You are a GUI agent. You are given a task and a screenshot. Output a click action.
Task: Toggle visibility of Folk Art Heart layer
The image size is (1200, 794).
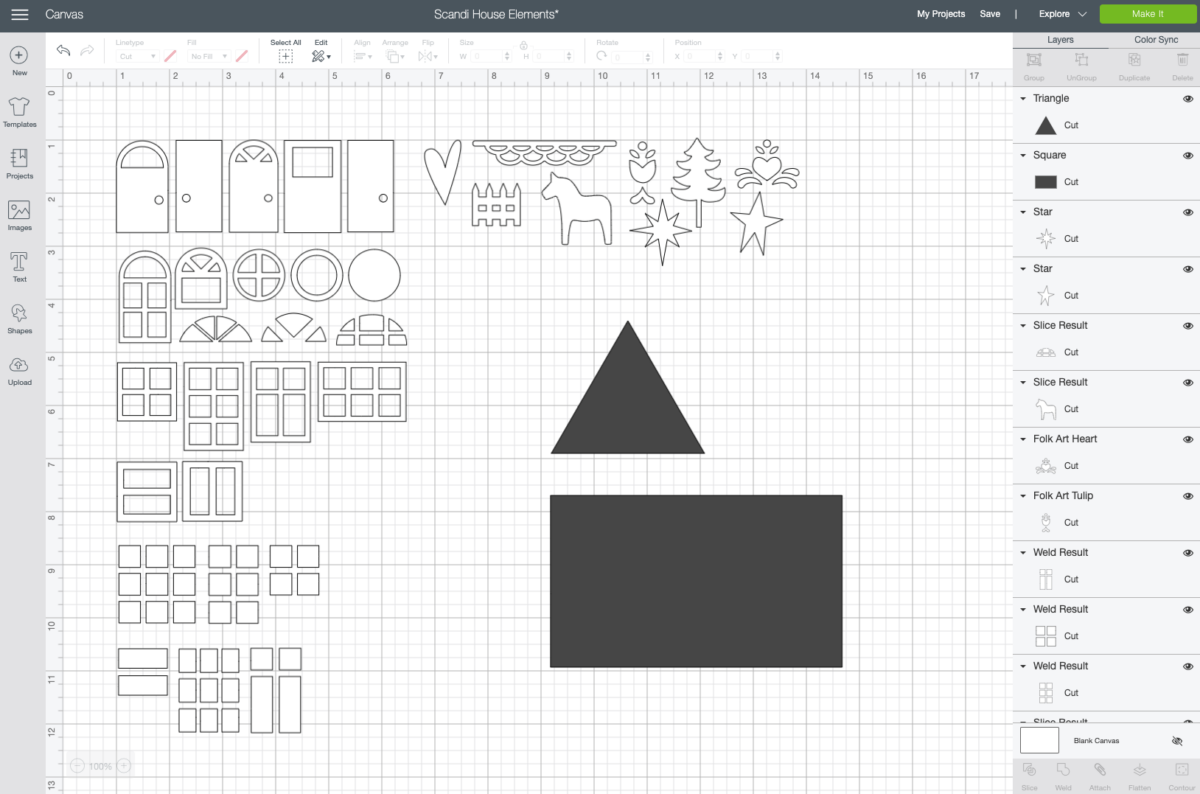pyautogui.click(x=1188, y=440)
